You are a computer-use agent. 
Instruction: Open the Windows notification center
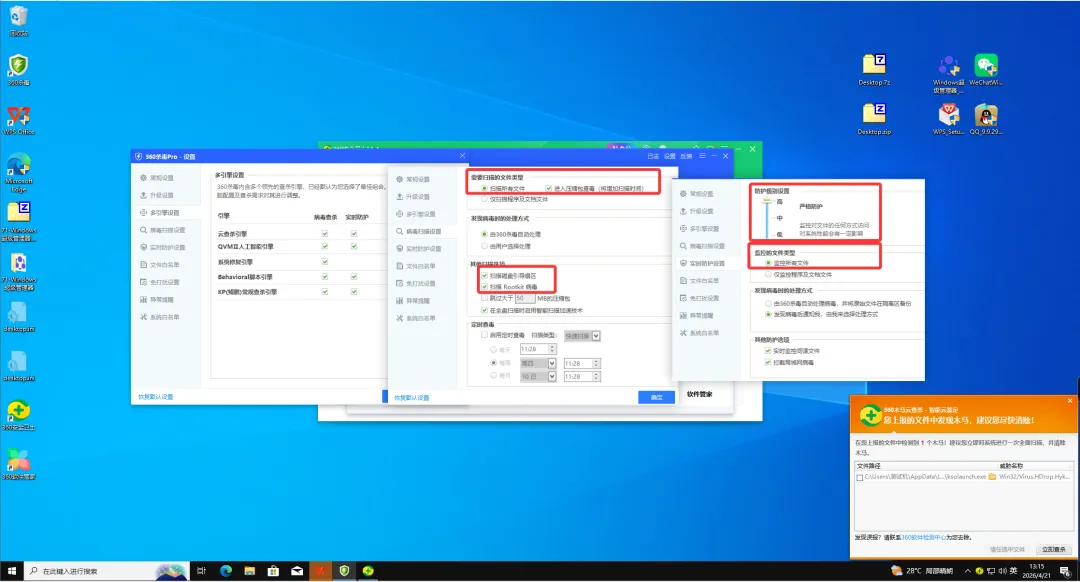tap(1064, 571)
